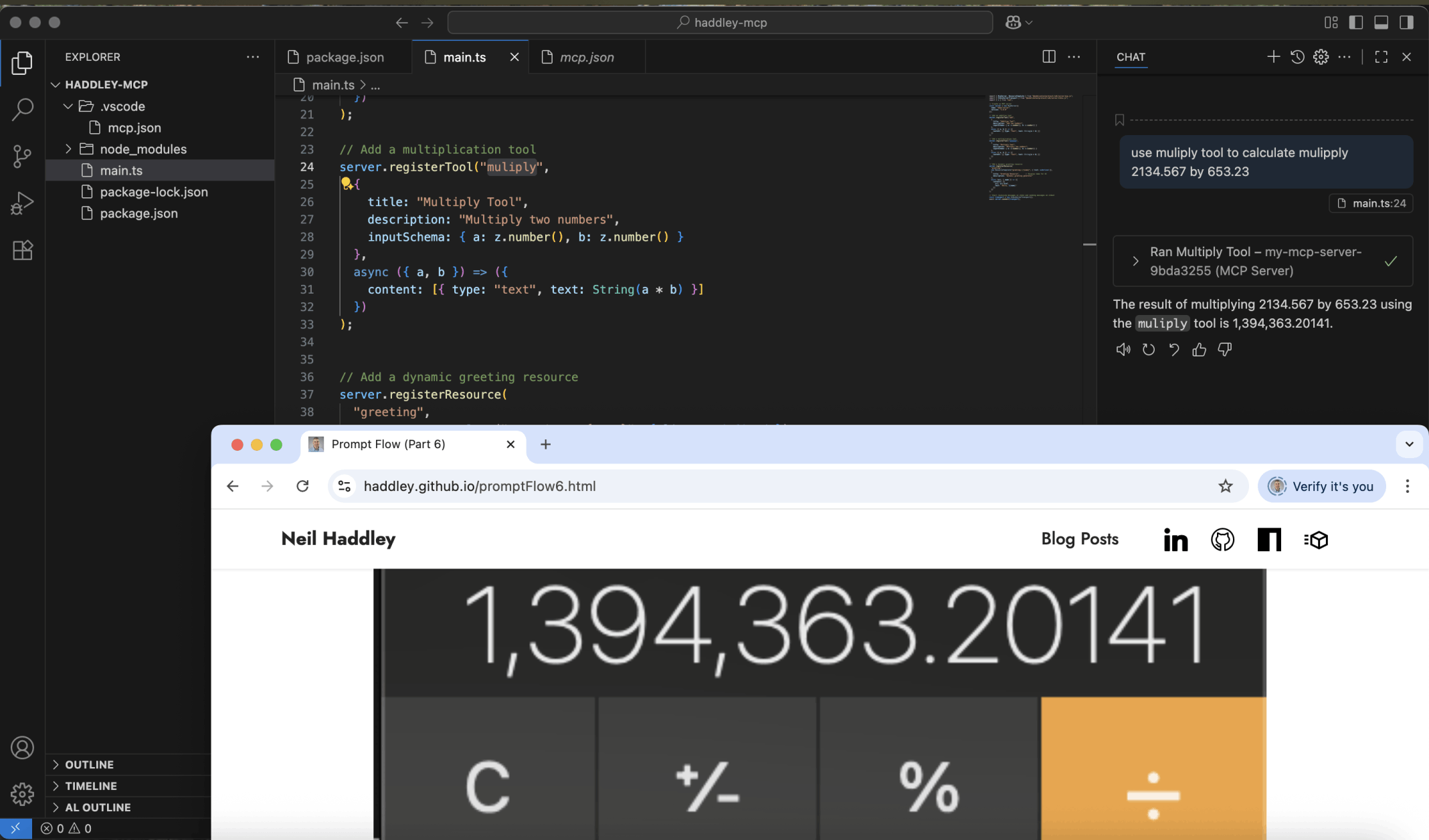
Task: Open Search in the activity bar
Action: coord(22,109)
